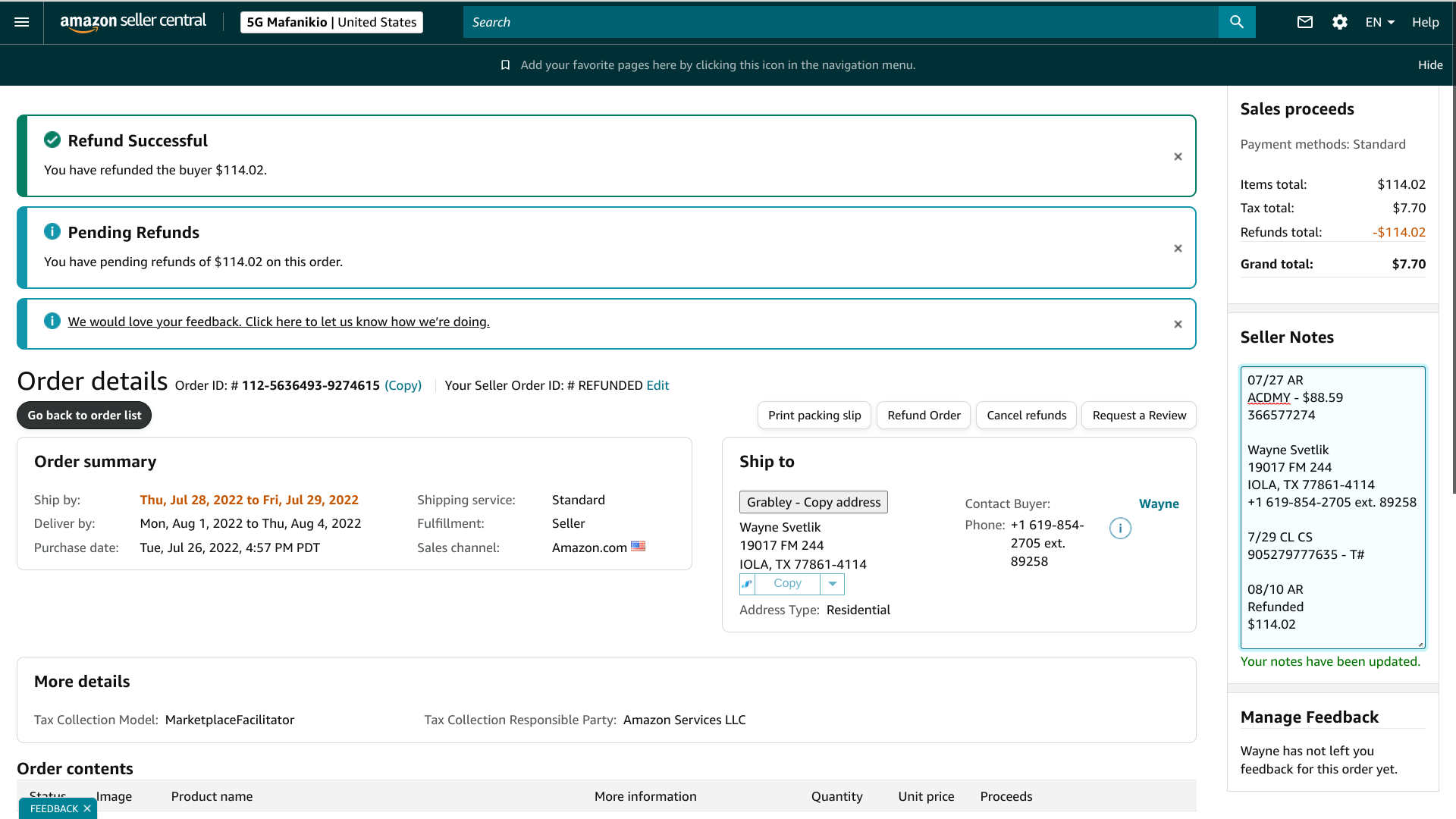
Task: Click the Image column header
Action: point(114,796)
